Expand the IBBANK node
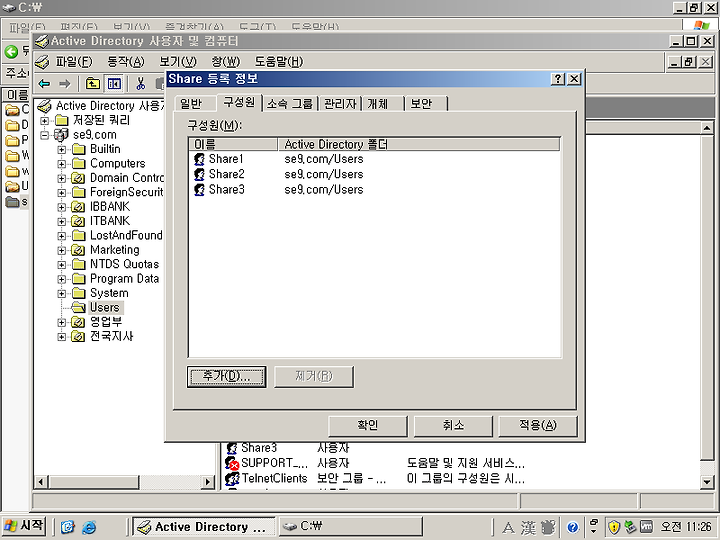This screenshot has height=540, width=720. (62, 207)
